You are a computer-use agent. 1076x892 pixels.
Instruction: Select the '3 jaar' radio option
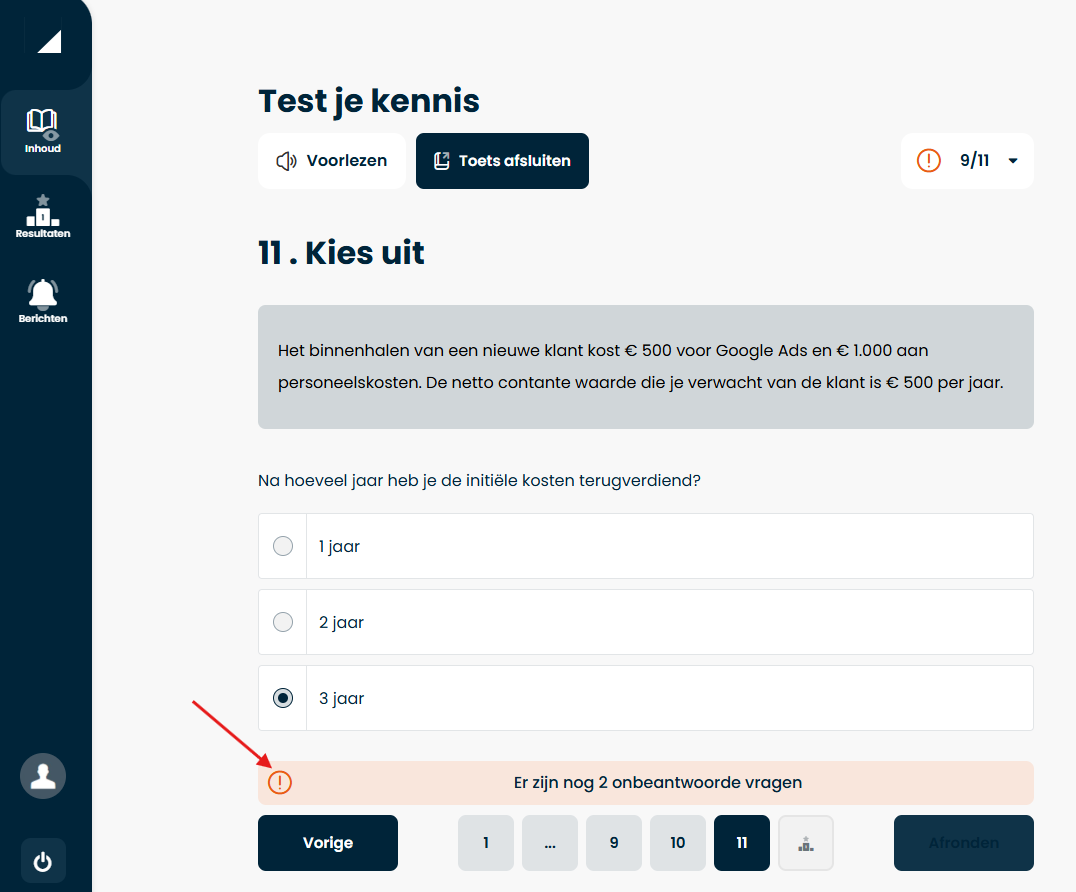(283, 698)
